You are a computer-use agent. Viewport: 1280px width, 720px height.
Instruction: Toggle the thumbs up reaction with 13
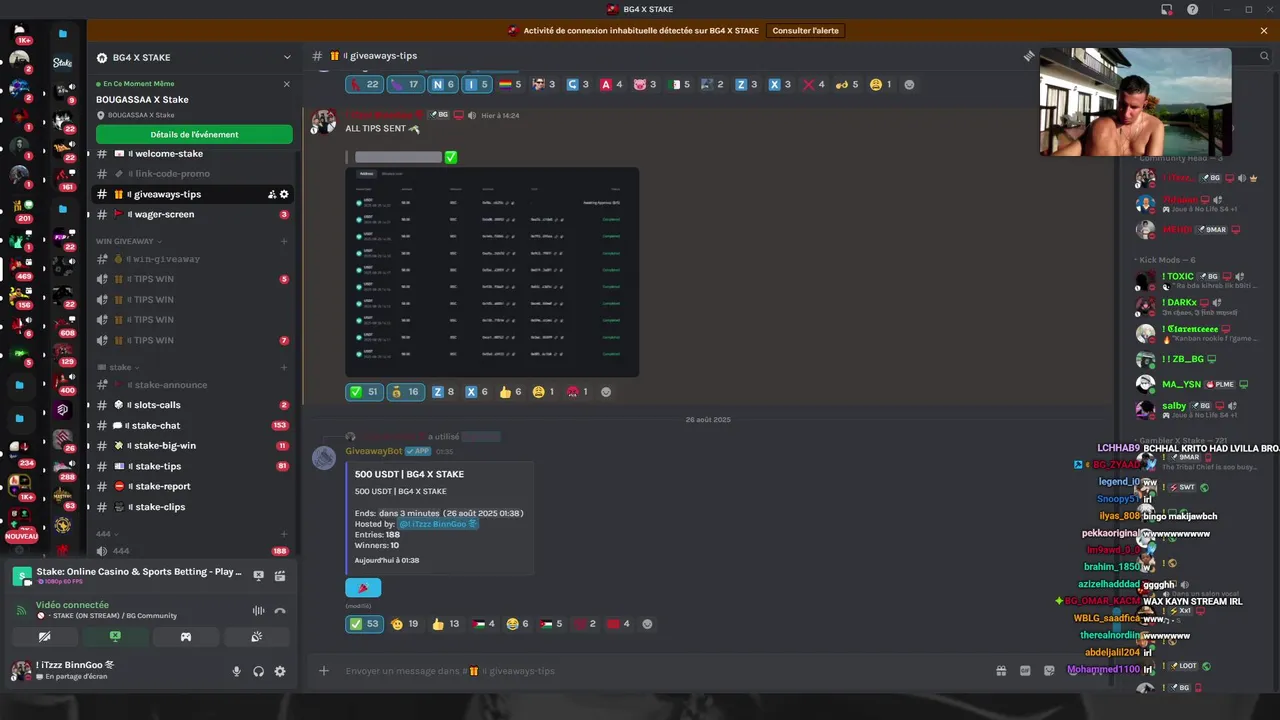point(446,624)
